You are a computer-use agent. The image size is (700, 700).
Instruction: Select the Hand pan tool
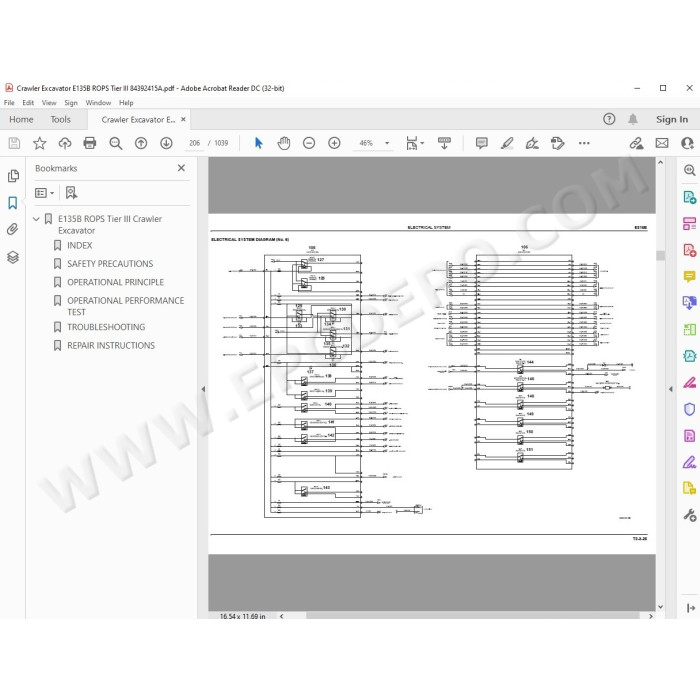click(283, 143)
